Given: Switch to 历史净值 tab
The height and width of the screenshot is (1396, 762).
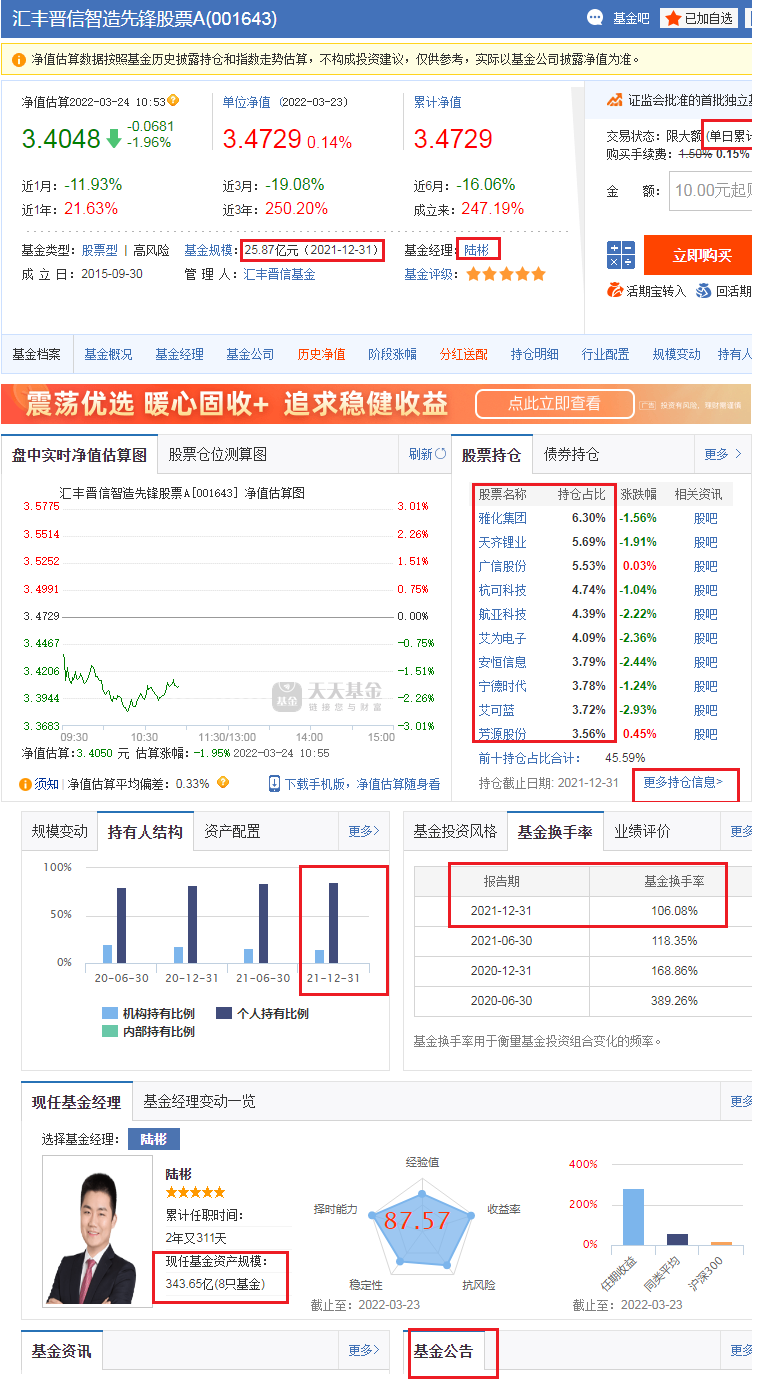Looking at the screenshot, I should pyautogui.click(x=321, y=354).
